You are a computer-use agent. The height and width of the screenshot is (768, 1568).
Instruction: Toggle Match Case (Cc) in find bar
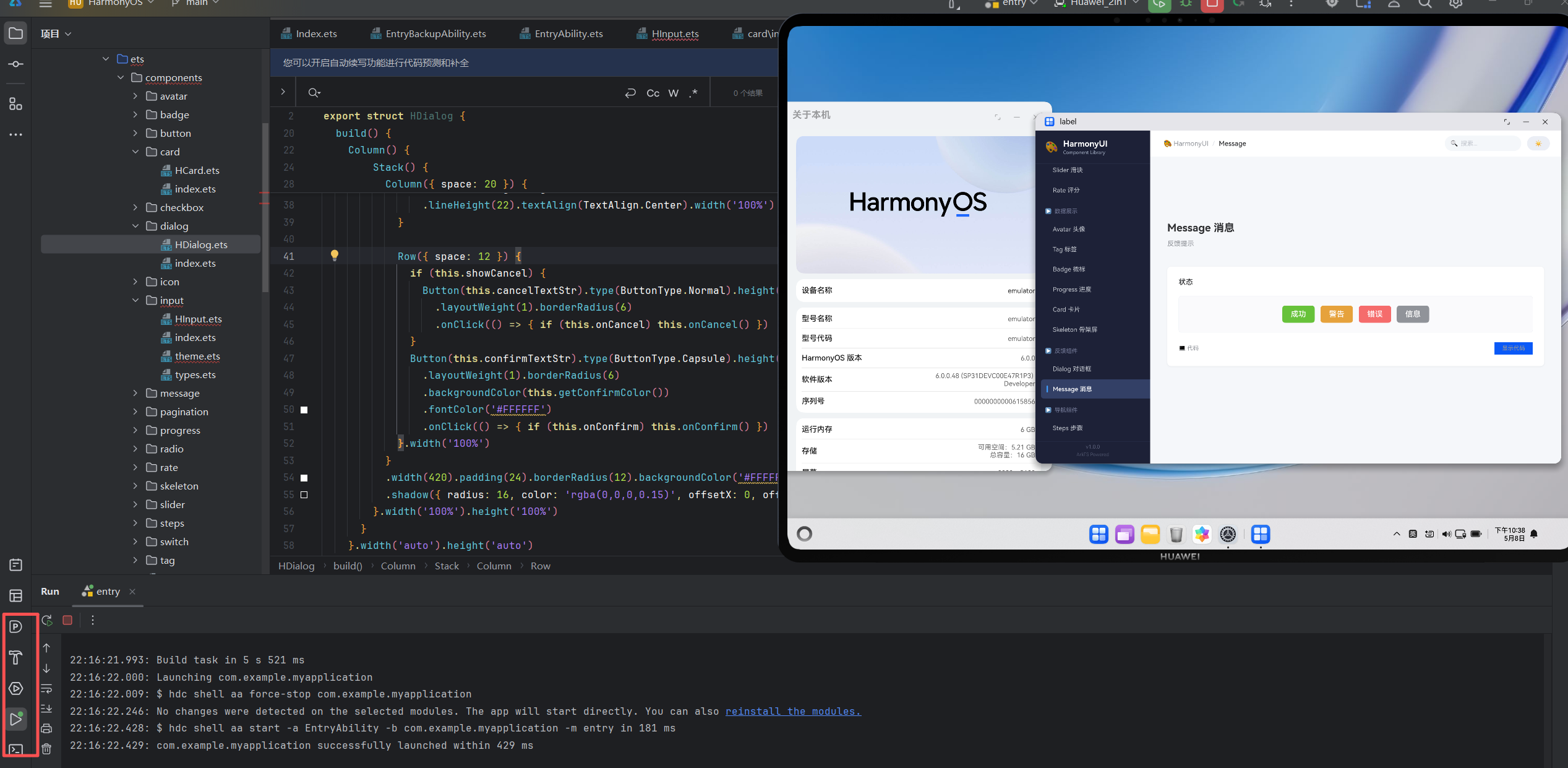(x=653, y=93)
